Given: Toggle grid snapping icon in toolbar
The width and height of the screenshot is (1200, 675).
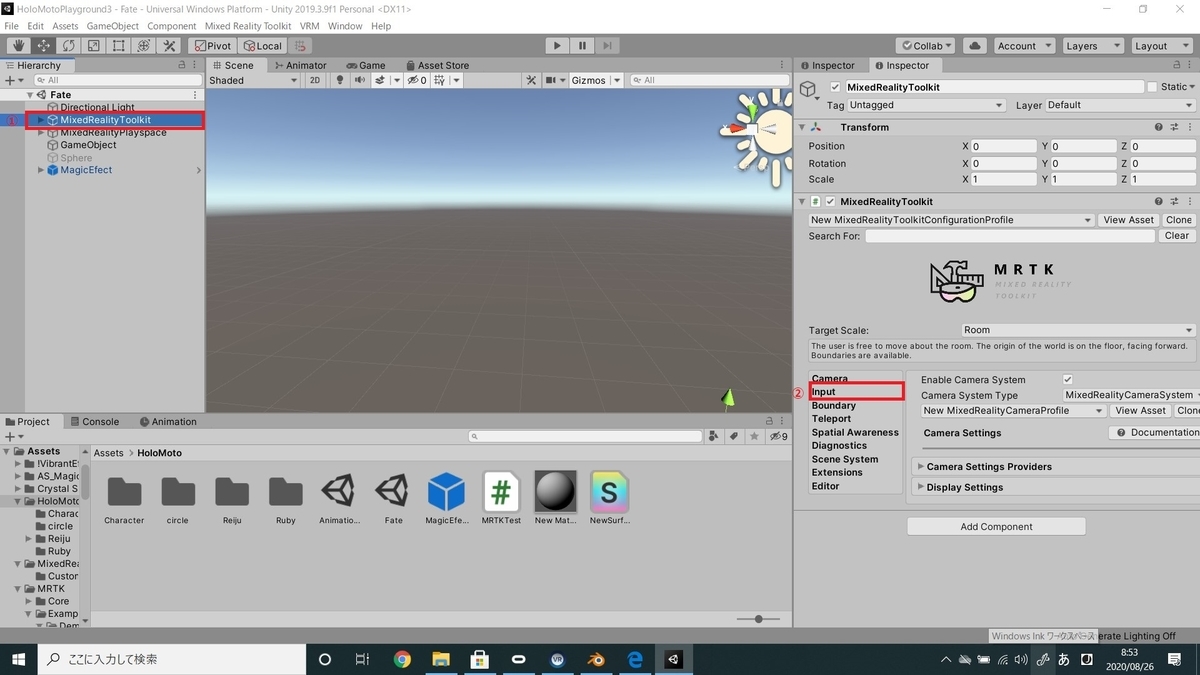Looking at the screenshot, I should pos(300,46).
